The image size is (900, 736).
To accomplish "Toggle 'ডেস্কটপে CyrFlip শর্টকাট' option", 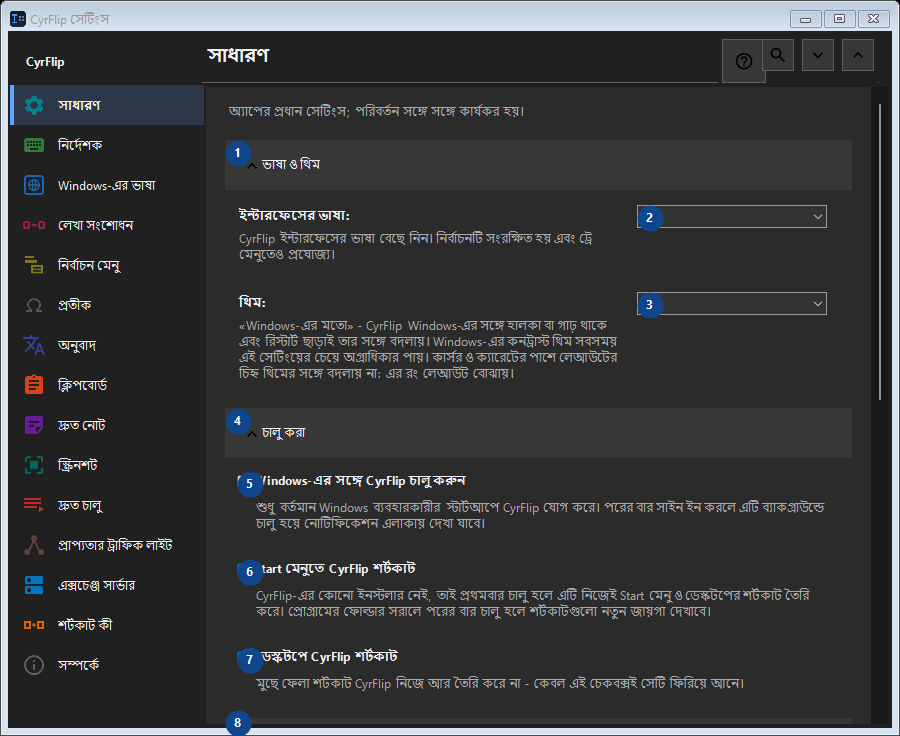I will click(x=317, y=657).
